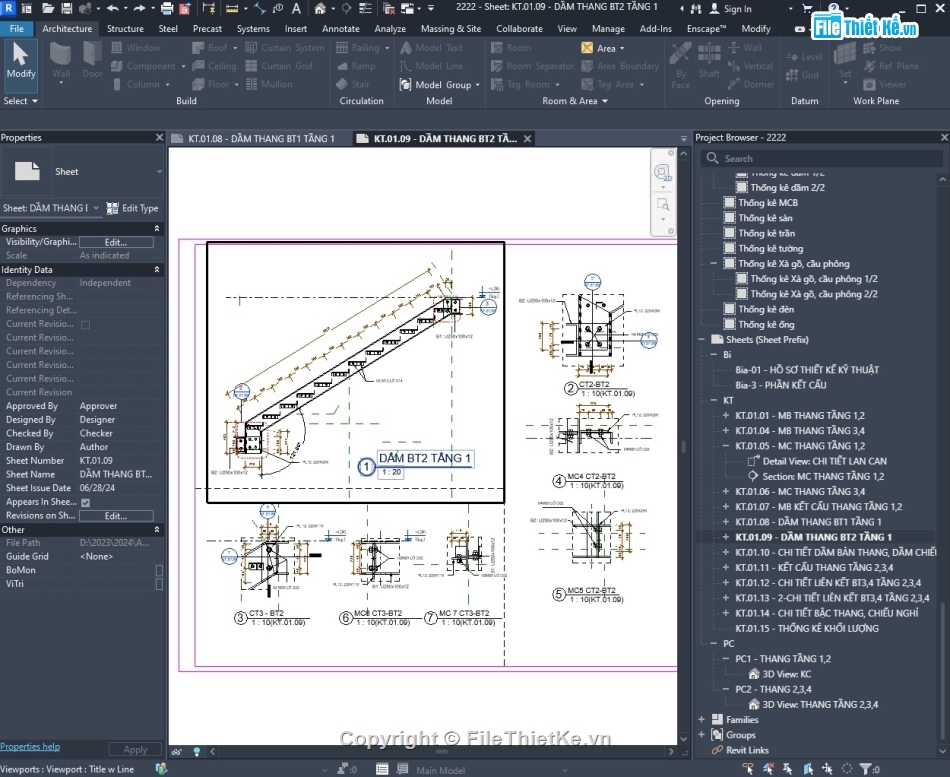Click the Select Underlay Elements status icon
Image resolution: width=950 pixels, height=777 pixels.
(x=768, y=769)
